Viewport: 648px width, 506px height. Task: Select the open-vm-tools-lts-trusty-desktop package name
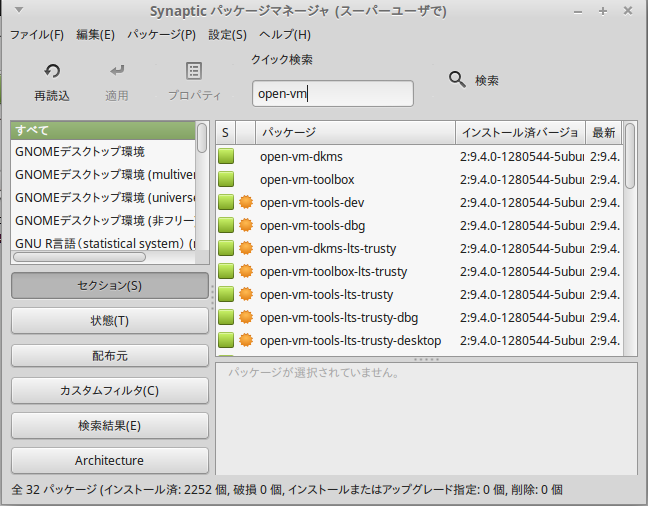pos(350,341)
